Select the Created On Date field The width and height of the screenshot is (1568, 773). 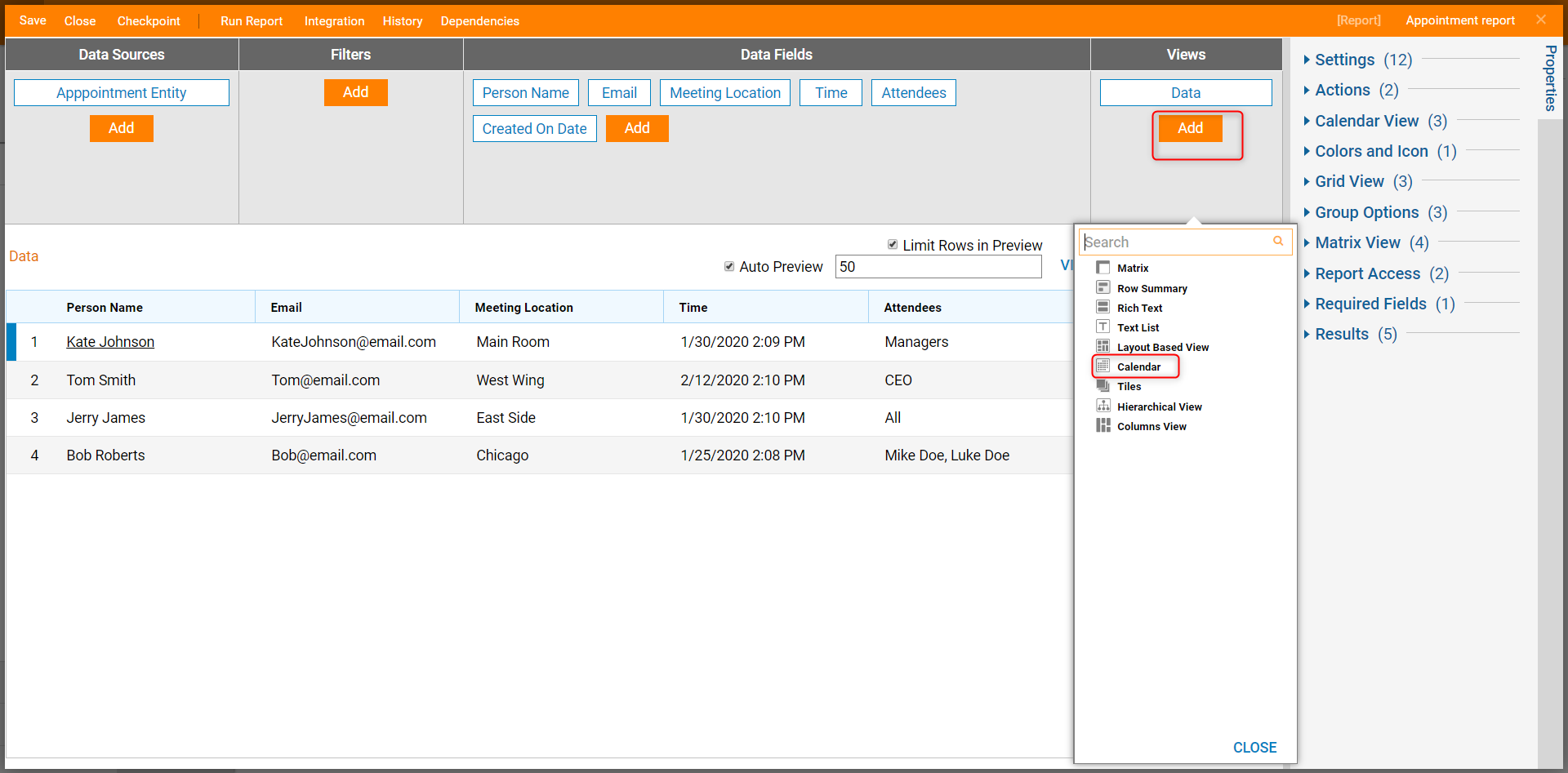535,128
